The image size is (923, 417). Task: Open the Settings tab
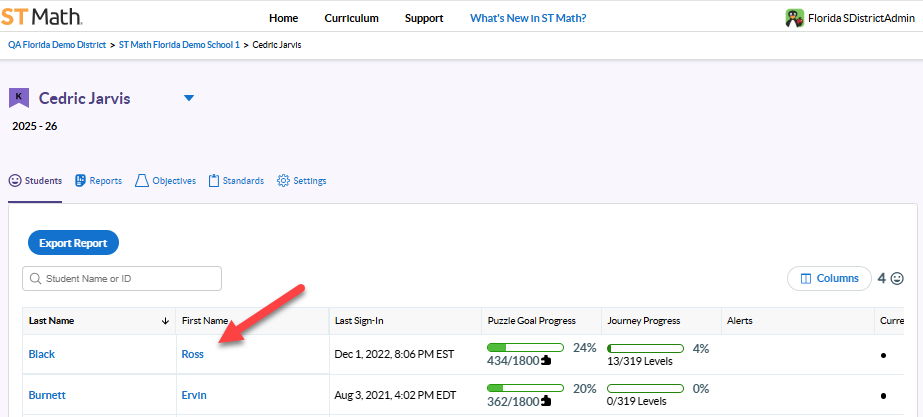click(301, 181)
